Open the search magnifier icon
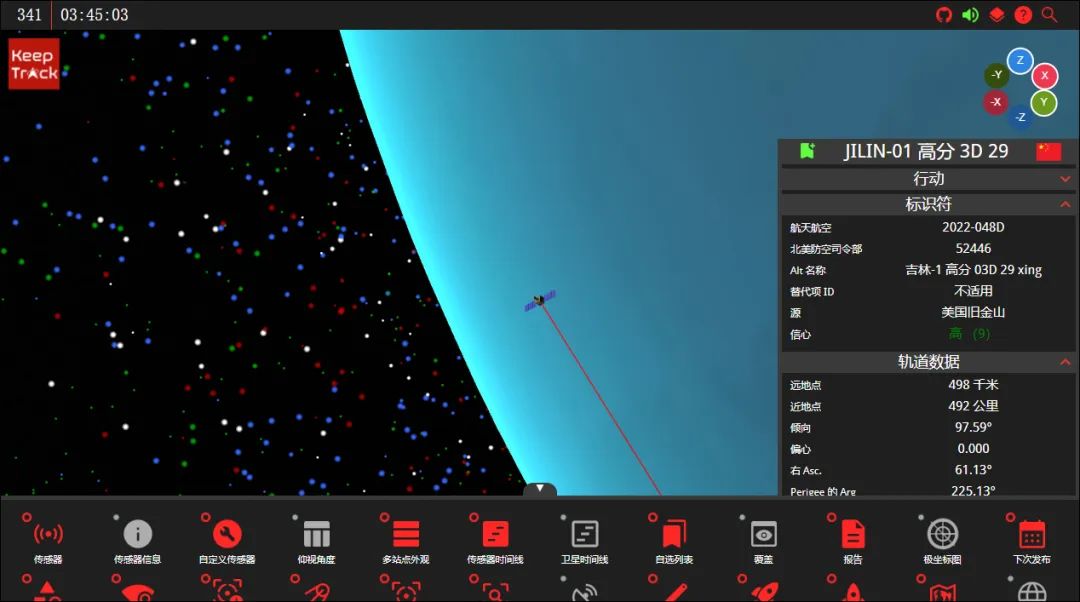The width and height of the screenshot is (1080, 602). tap(1049, 14)
